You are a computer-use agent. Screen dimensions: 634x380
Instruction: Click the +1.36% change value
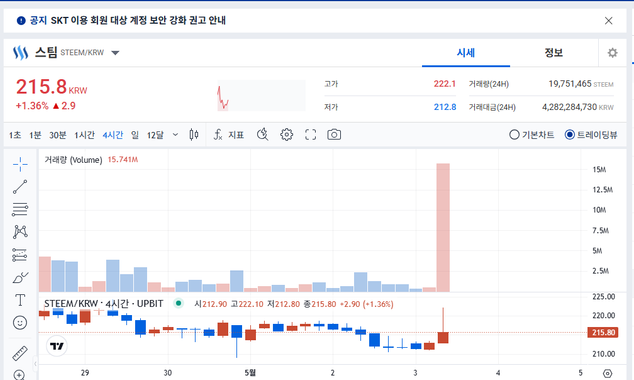tap(32, 106)
